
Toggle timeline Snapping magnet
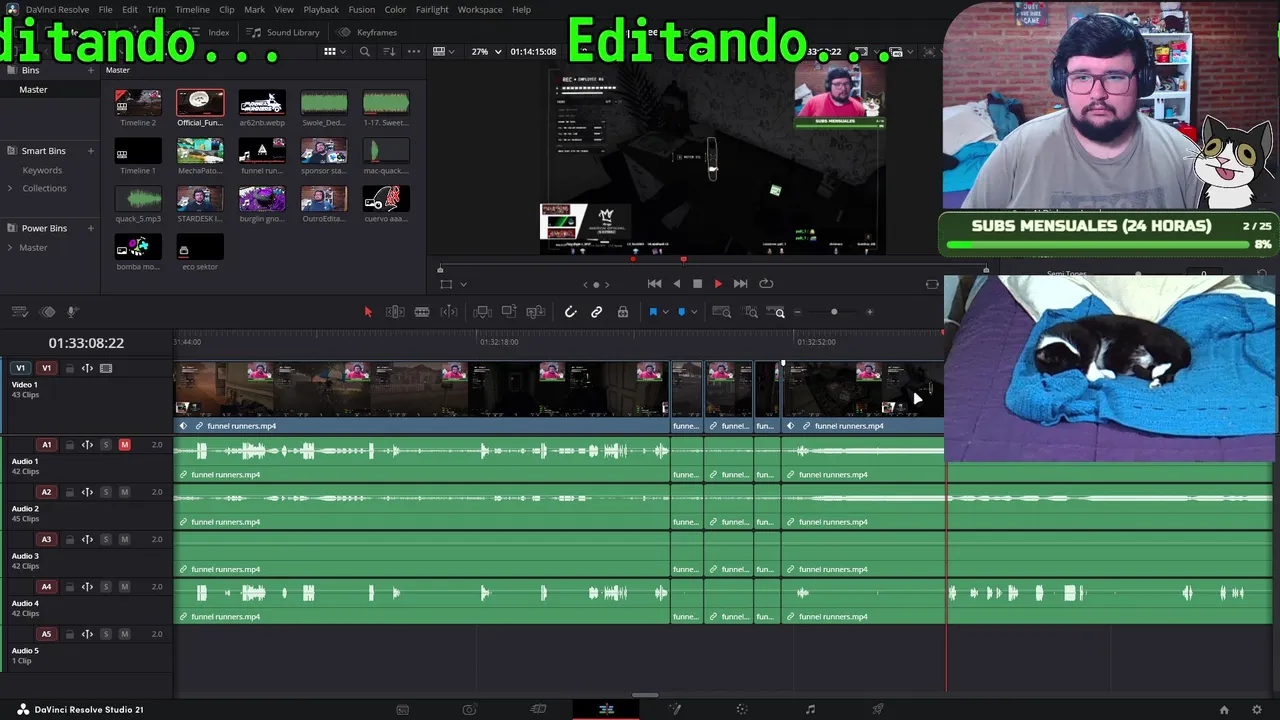coord(571,312)
